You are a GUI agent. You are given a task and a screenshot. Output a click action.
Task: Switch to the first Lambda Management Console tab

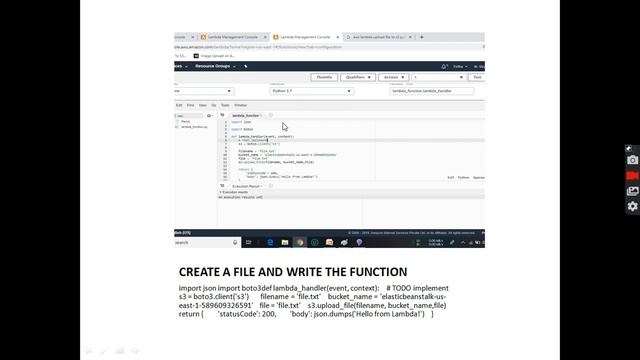tap(233, 37)
